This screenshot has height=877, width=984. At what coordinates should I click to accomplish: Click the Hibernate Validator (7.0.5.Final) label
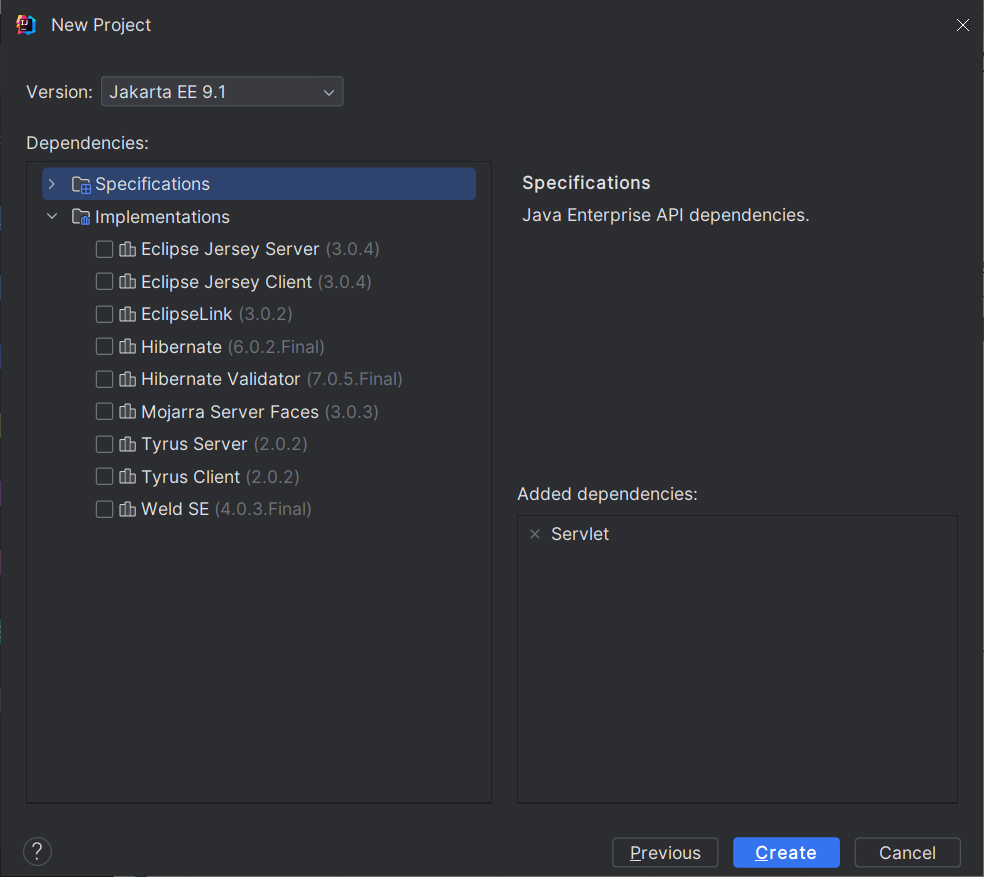(272, 379)
